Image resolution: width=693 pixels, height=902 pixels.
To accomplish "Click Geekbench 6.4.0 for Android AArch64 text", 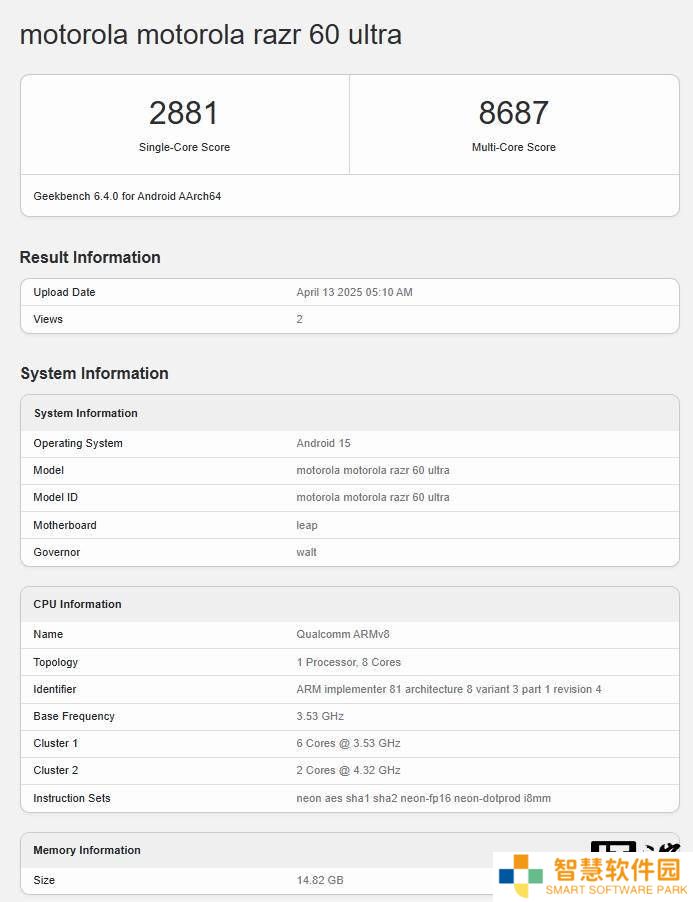I will pyautogui.click(x=127, y=196).
